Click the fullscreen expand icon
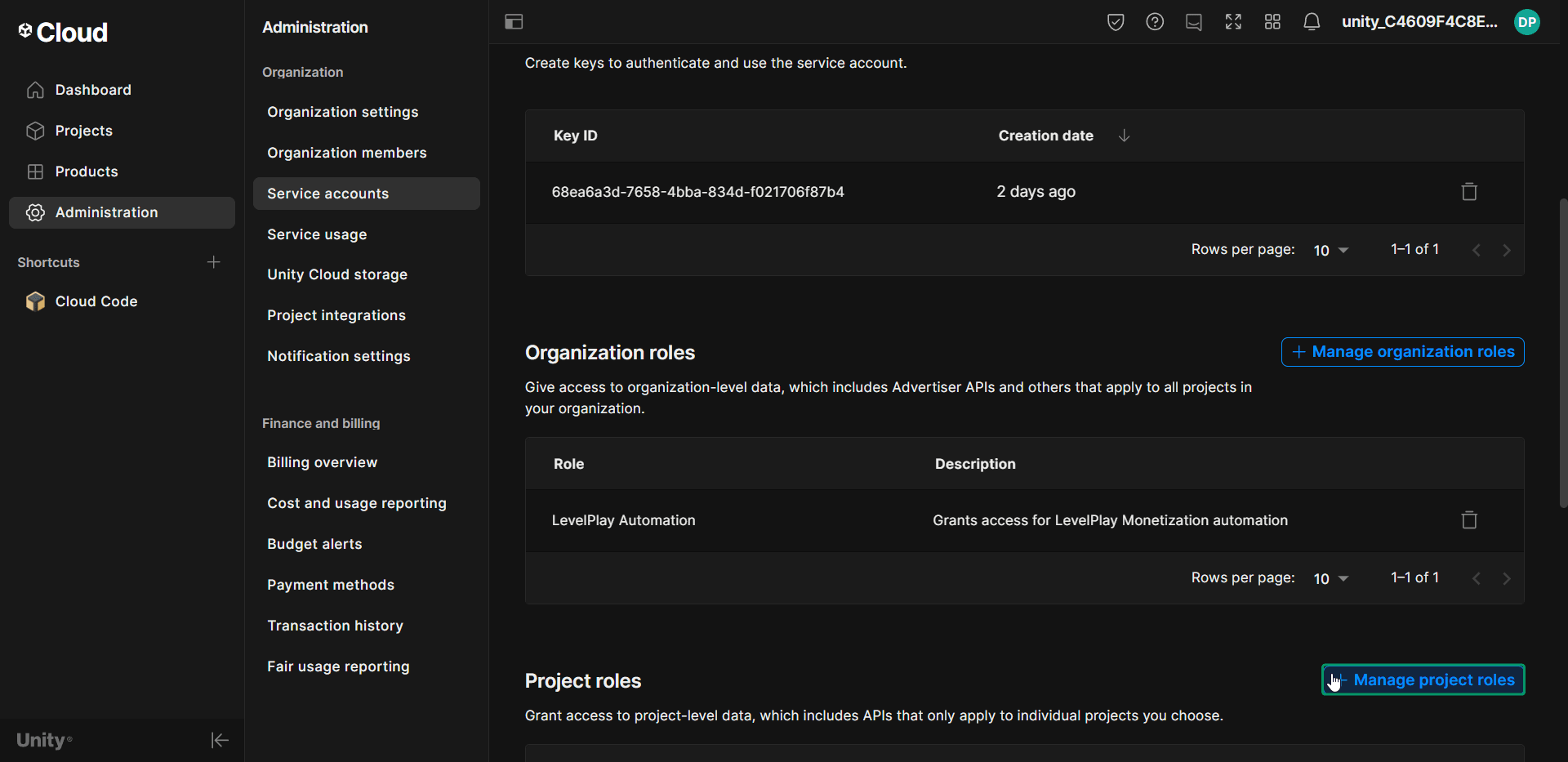 (1233, 22)
